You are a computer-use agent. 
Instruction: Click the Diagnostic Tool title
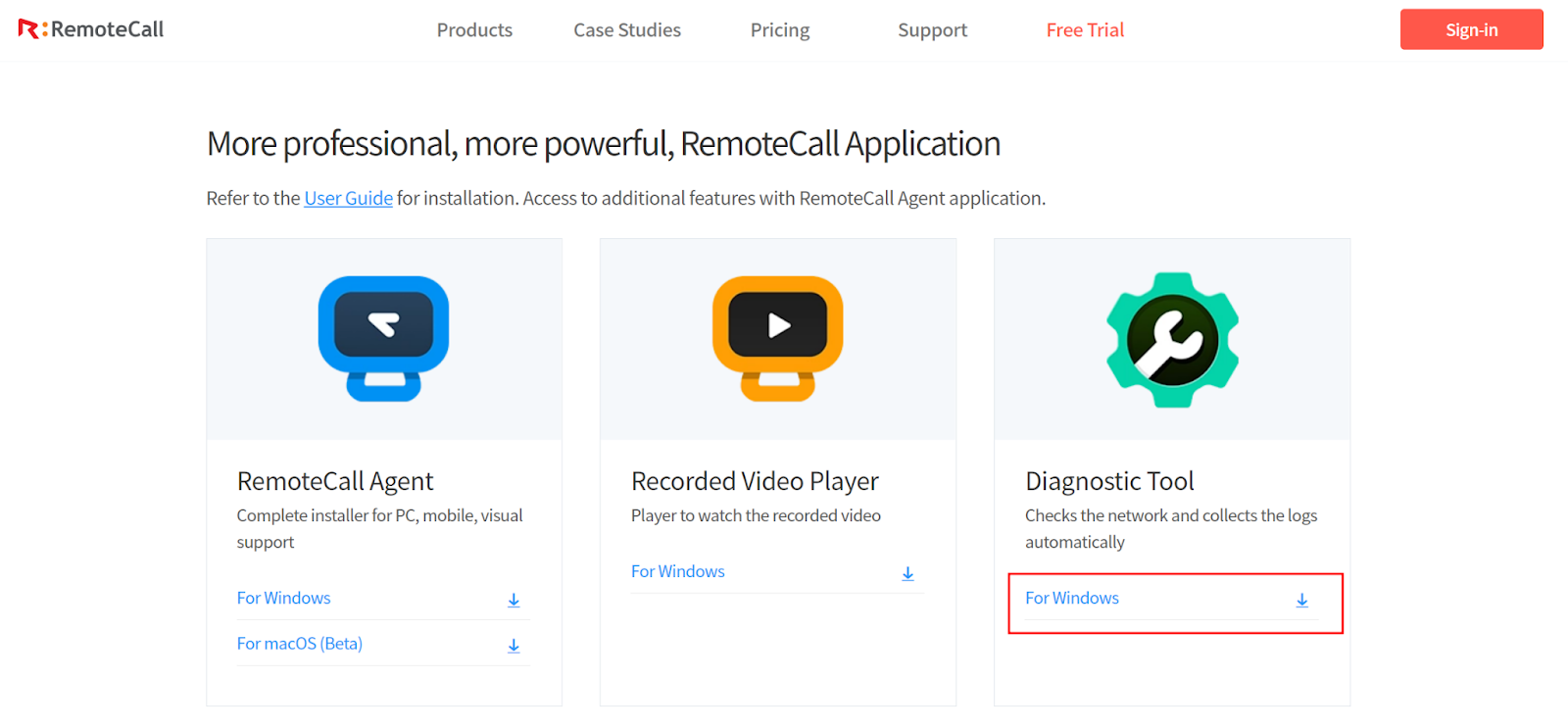[1109, 481]
